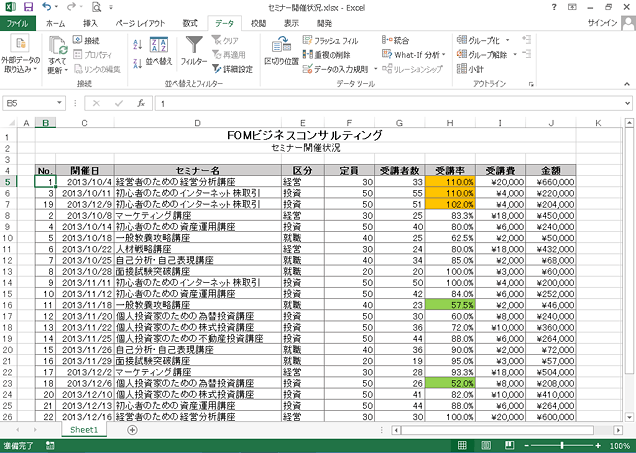This screenshot has width=636, height=453.
Task: Click 小計 subtotal icon
Action: [462, 69]
